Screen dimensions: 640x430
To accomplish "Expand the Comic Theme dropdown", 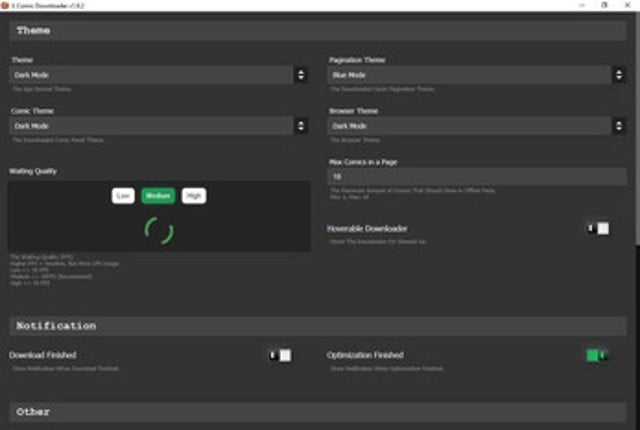I will (x=159, y=126).
